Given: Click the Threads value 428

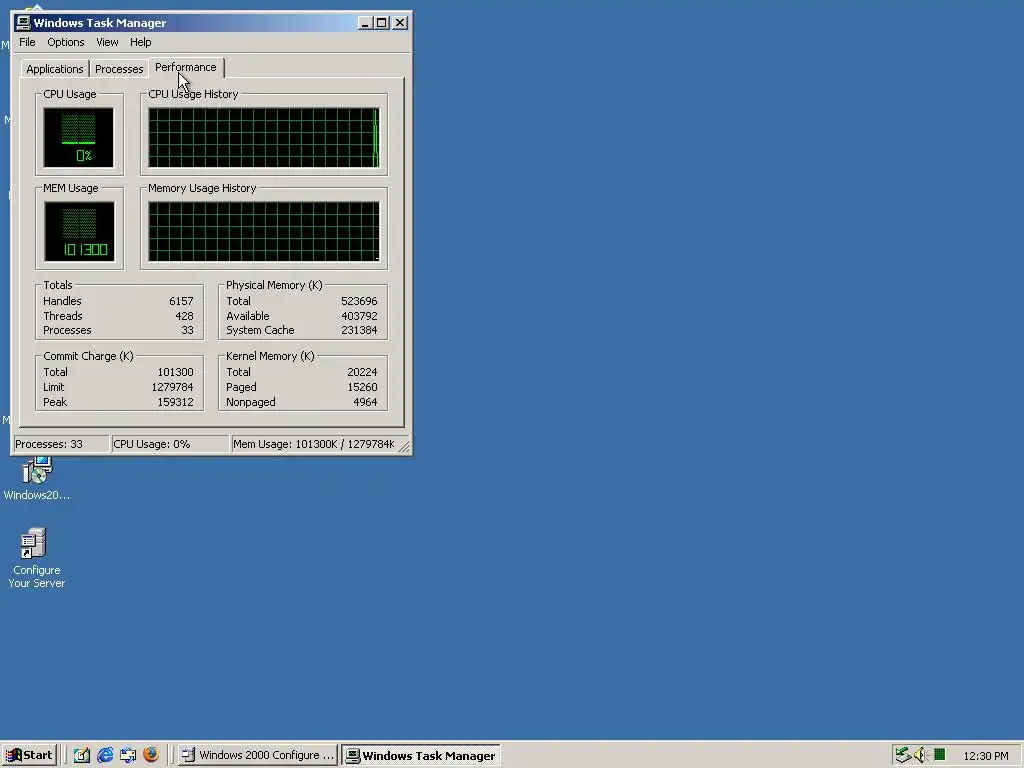Looking at the screenshot, I should point(184,316).
